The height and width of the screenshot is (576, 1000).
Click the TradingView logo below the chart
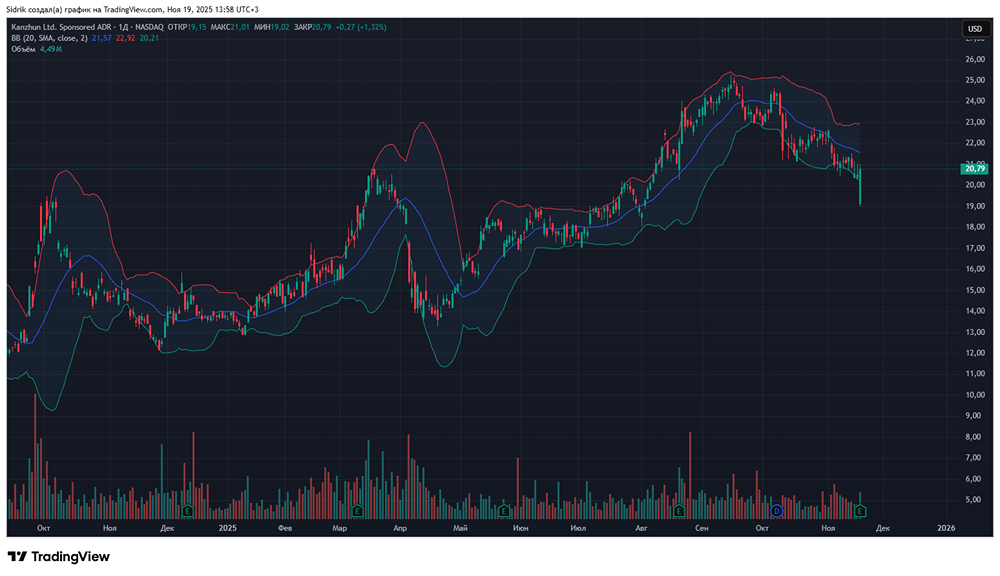58,556
